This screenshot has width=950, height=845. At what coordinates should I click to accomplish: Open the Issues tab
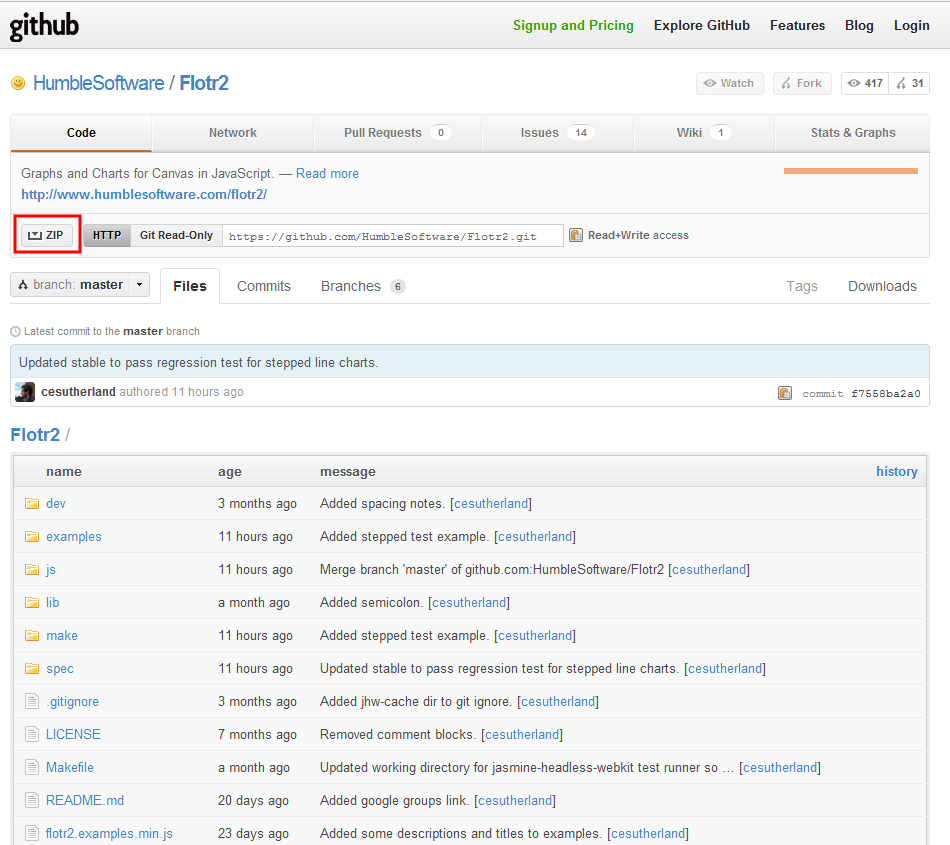[557, 133]
